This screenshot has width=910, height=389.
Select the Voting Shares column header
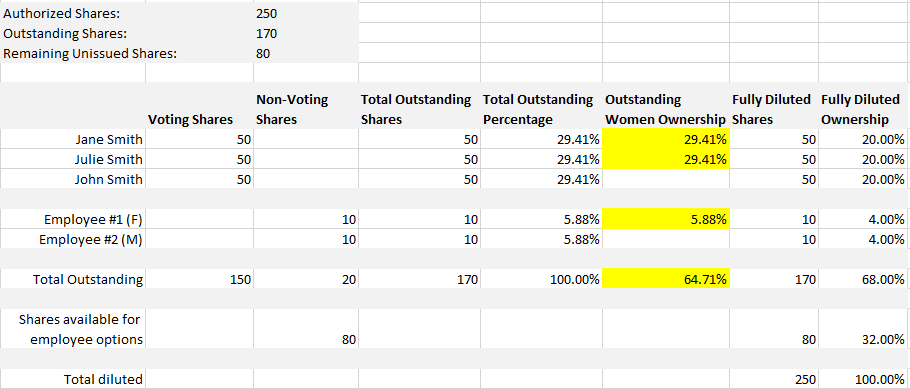coord(199,109)
